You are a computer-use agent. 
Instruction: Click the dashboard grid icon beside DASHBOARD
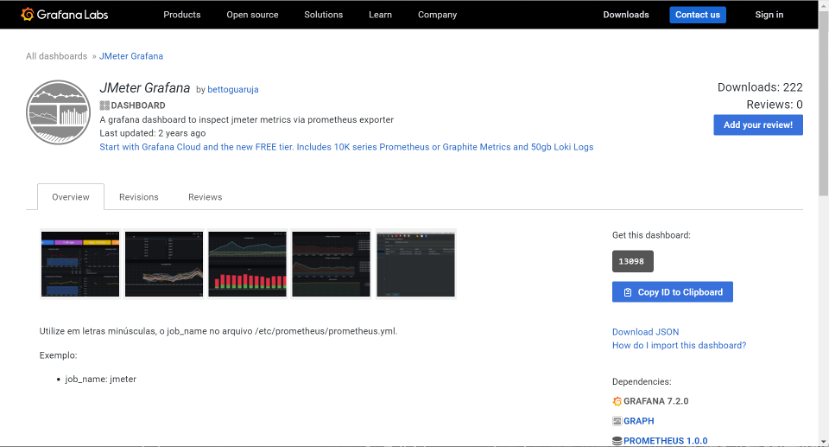[104, 105]
